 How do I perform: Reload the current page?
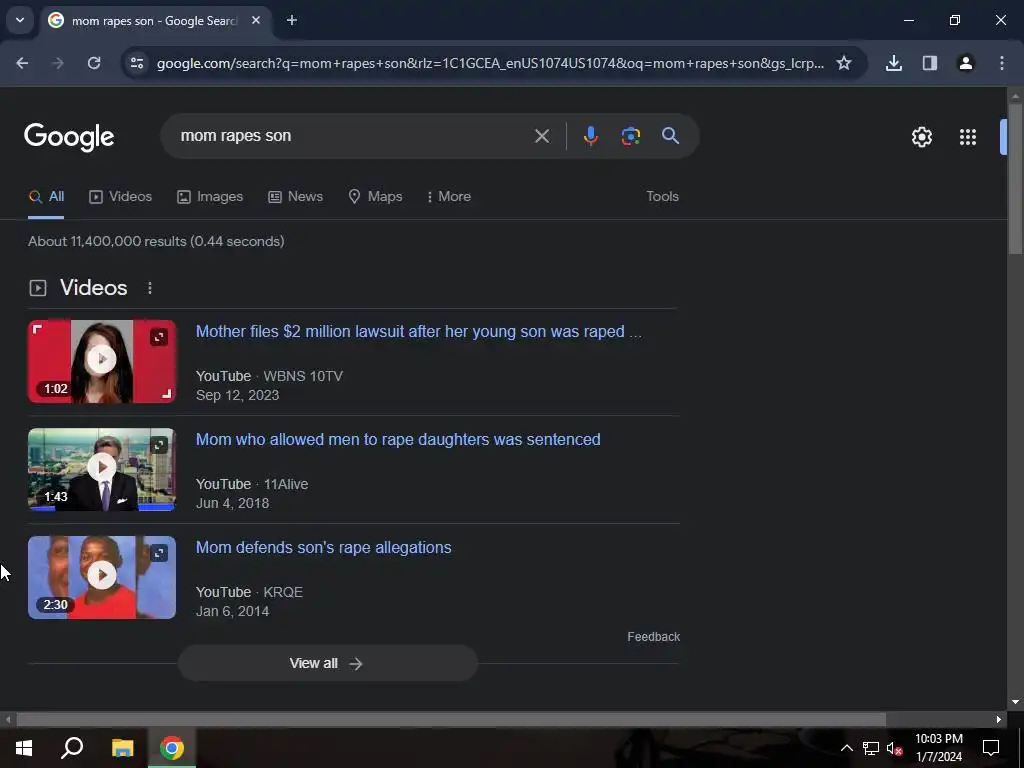[94, 63]
